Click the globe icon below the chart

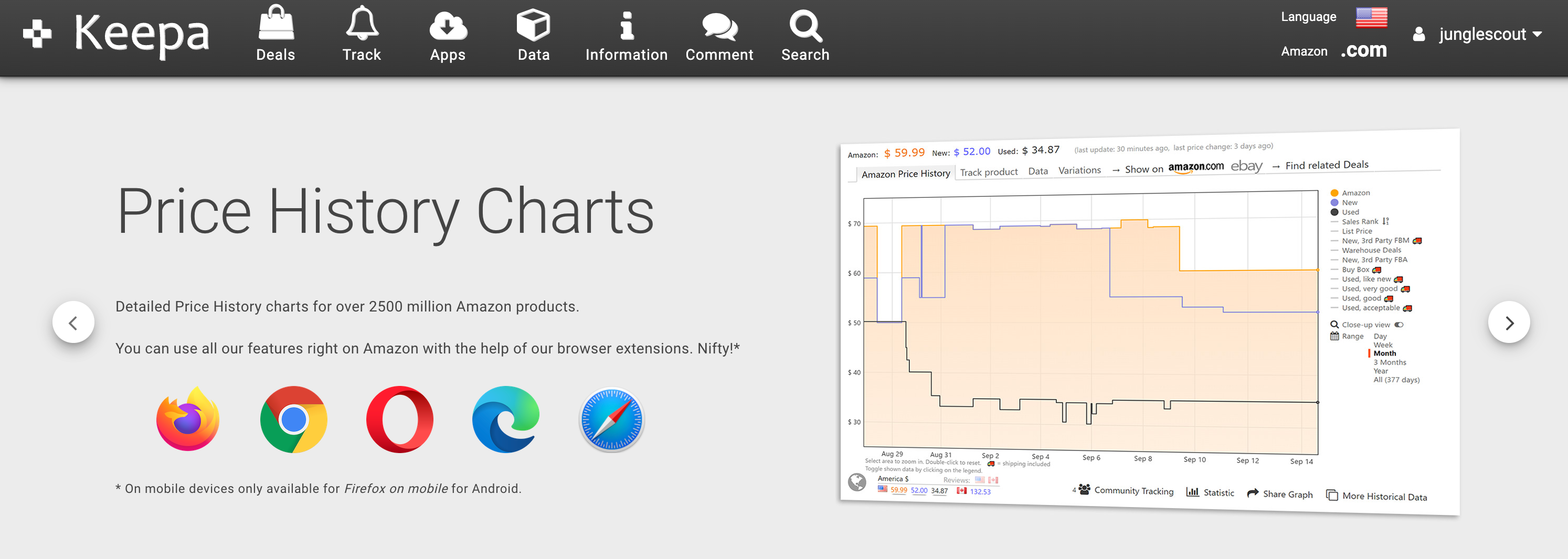point(857,482)
